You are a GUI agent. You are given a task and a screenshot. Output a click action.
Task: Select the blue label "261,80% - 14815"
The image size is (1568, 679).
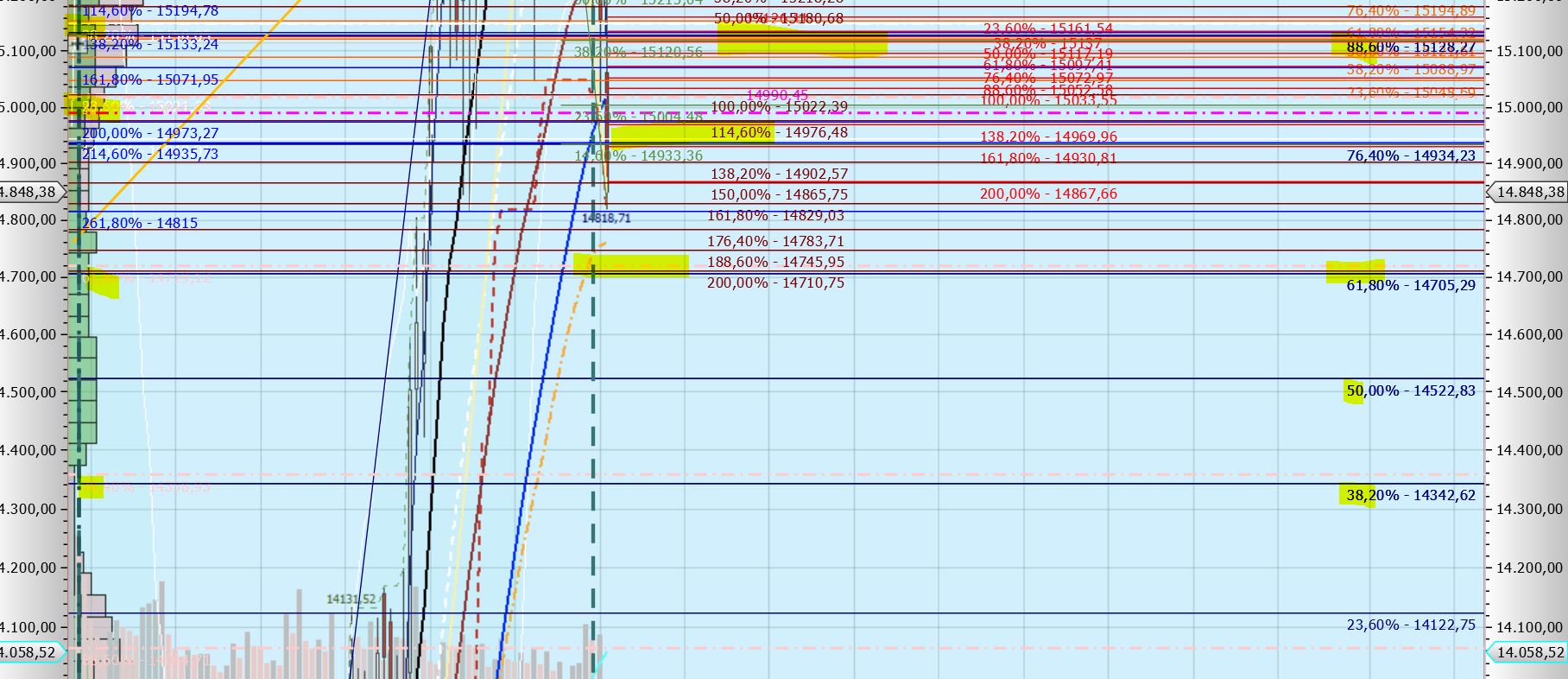click(140, 223)
